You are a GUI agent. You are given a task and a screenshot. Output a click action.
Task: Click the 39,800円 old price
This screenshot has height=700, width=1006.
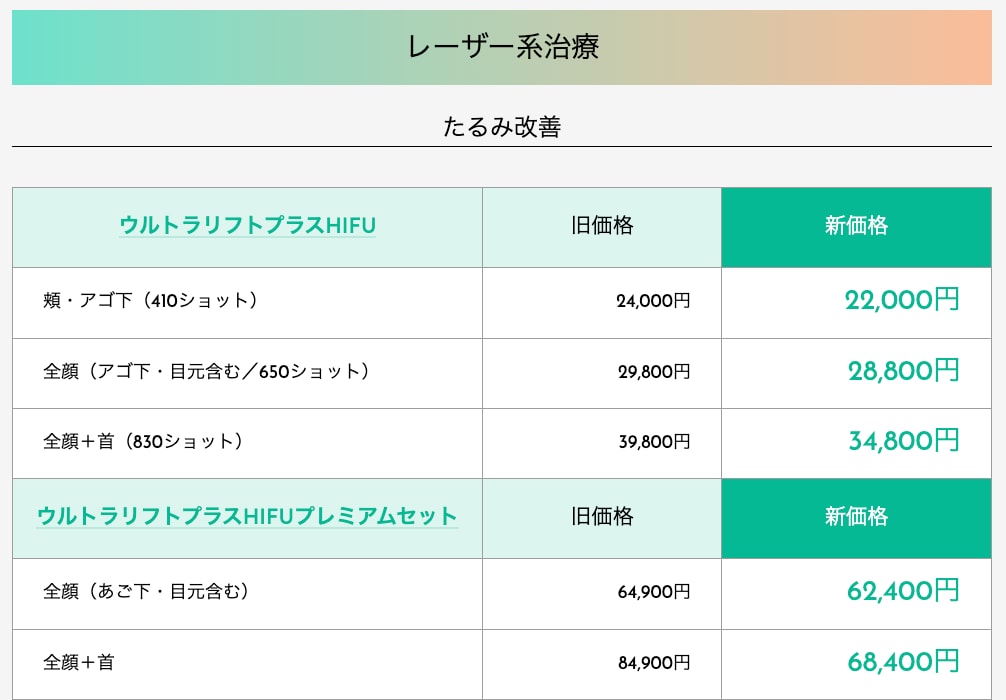click(x=654, y=442)
